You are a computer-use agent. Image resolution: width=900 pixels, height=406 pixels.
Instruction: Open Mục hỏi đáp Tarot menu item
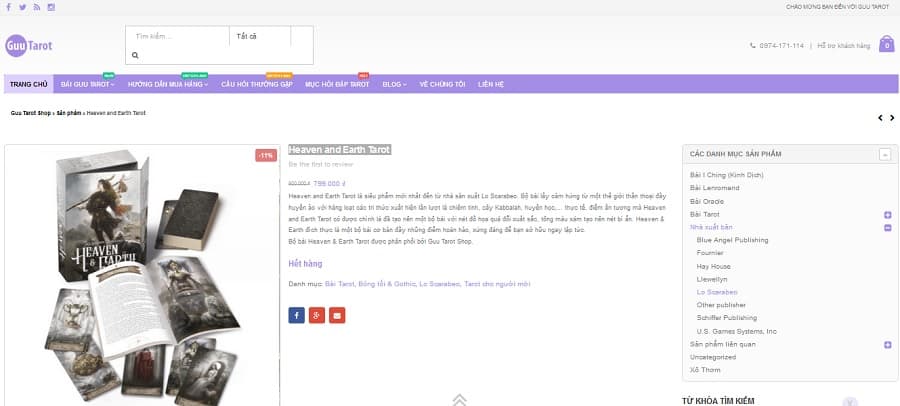point(337,84)
